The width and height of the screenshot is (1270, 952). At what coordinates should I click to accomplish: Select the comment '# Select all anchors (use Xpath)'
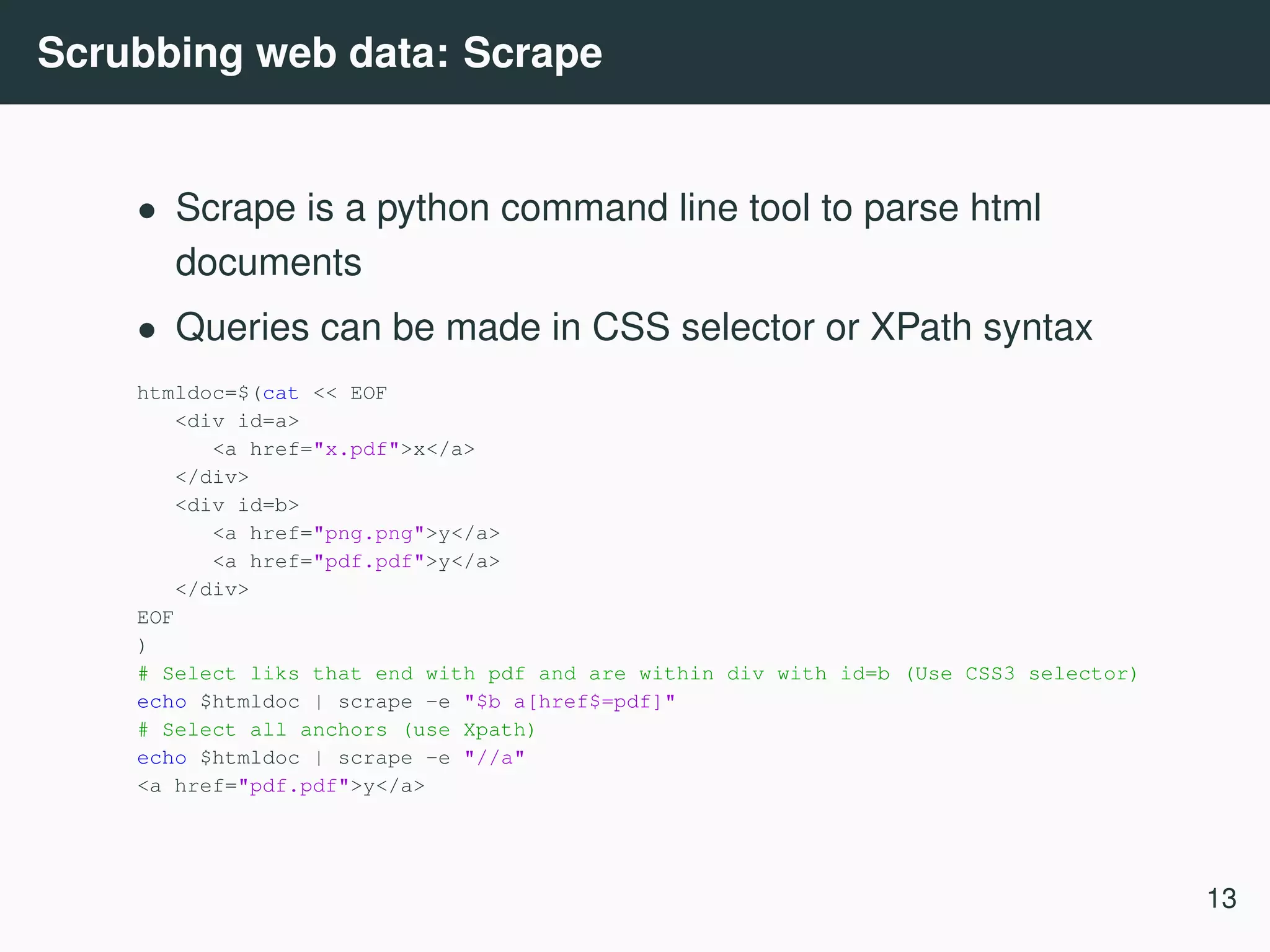(x=336, y=730)
